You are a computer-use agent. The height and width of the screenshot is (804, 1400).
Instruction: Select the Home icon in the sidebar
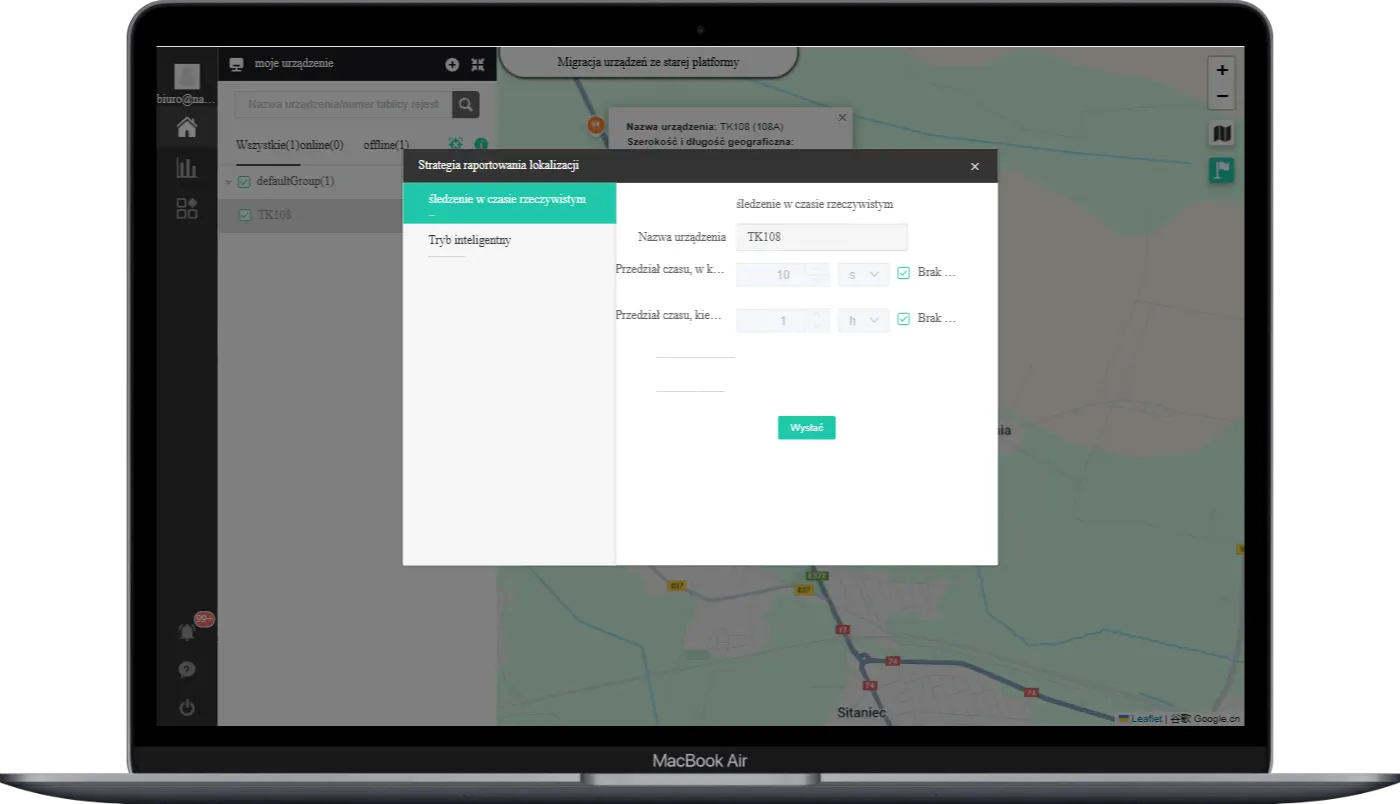186,126
